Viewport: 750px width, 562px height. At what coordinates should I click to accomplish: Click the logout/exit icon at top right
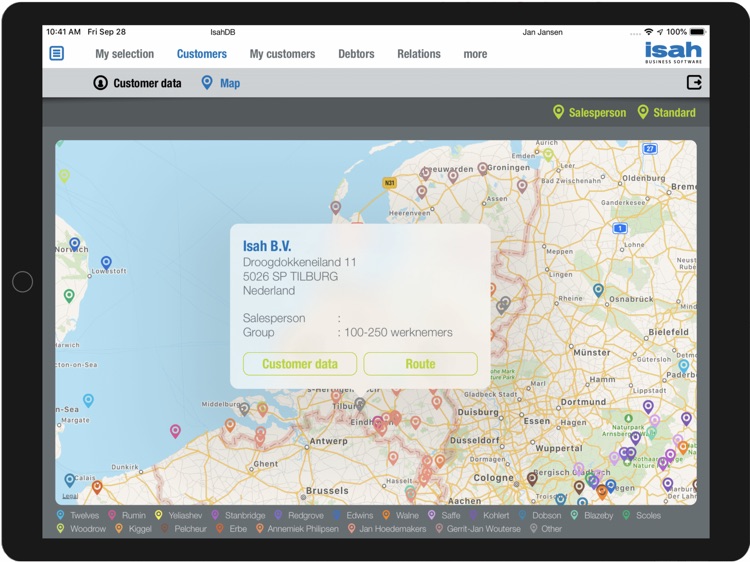694,83
